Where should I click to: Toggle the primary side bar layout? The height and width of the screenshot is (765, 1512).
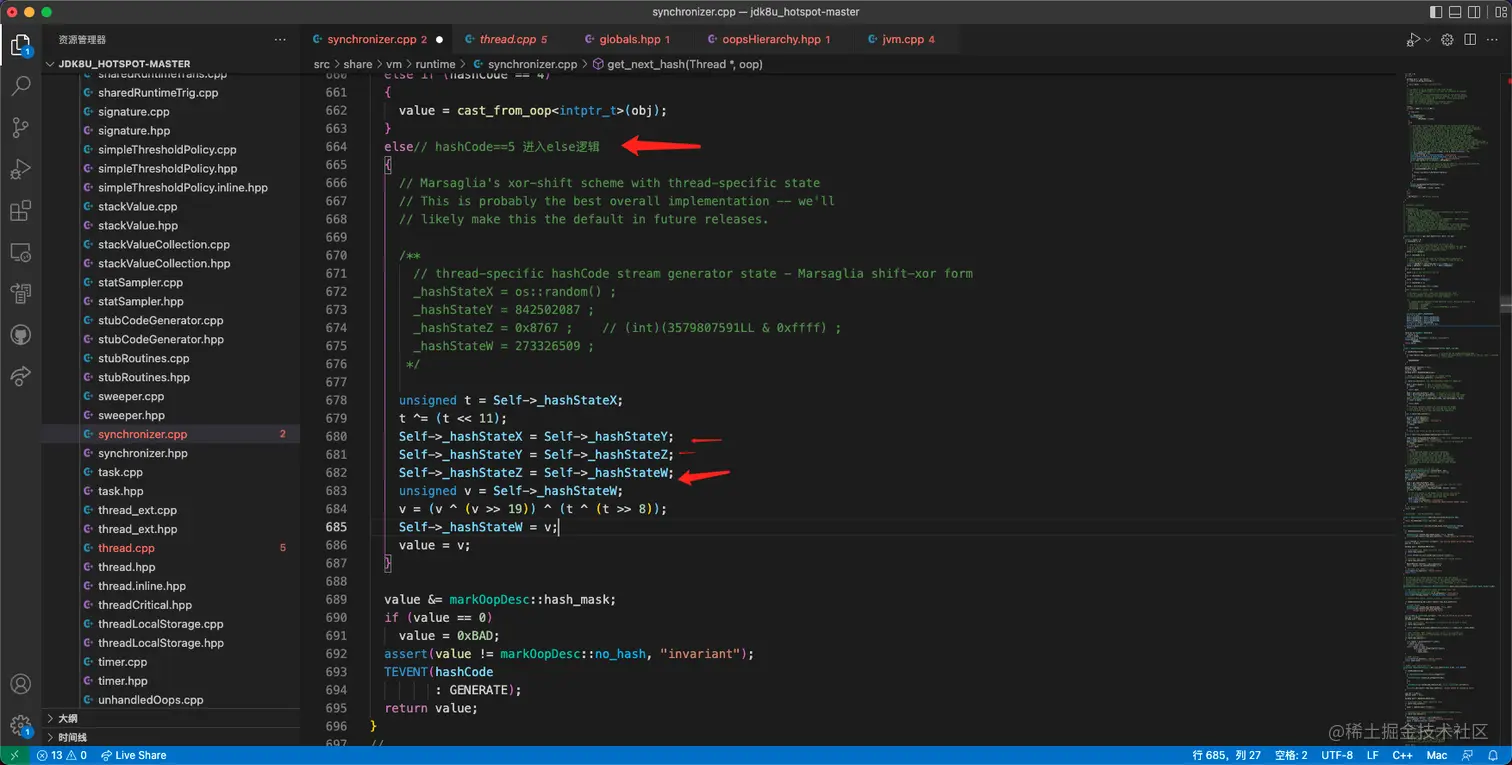pyautogui.click(x=1436, y=12)
